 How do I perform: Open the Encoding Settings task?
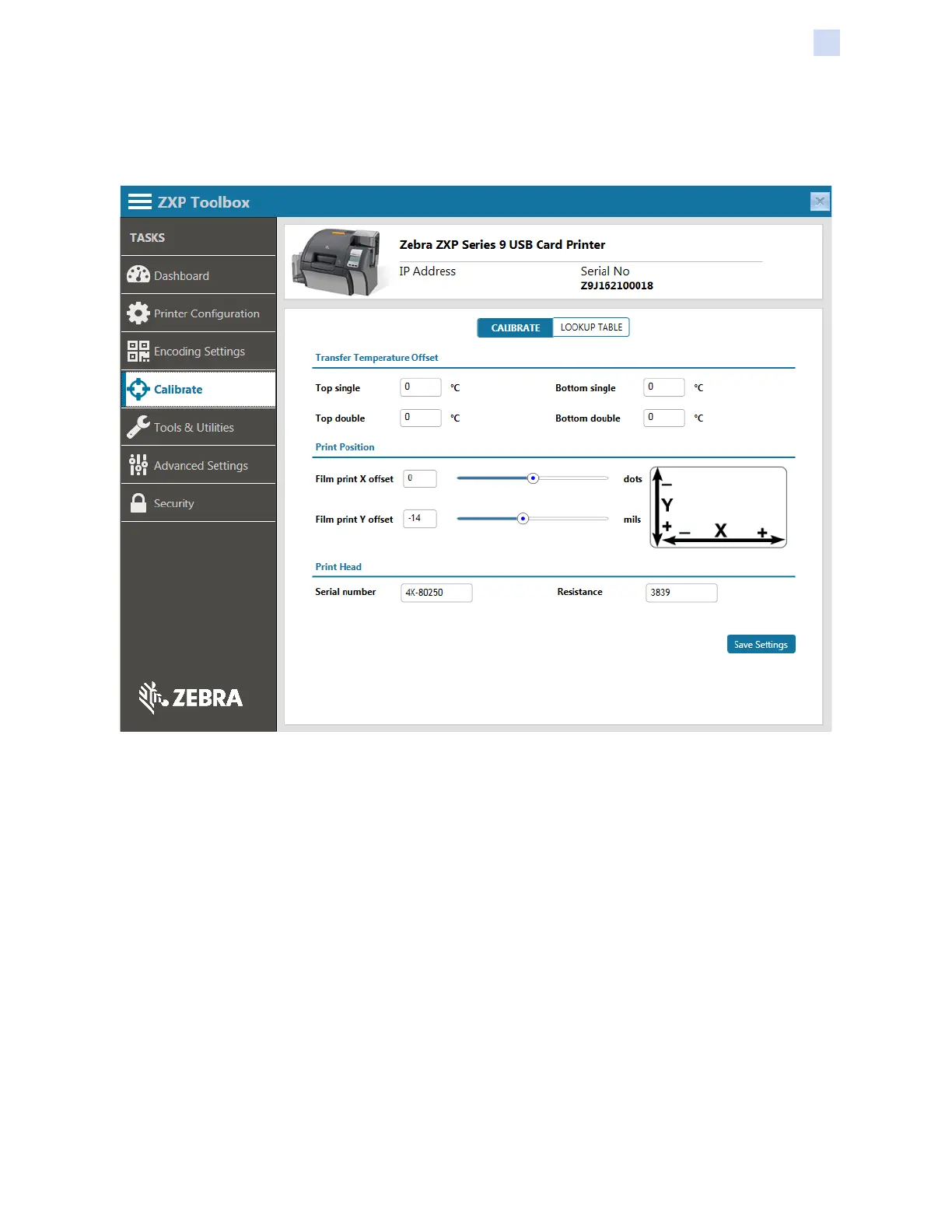tap(198, 352)
